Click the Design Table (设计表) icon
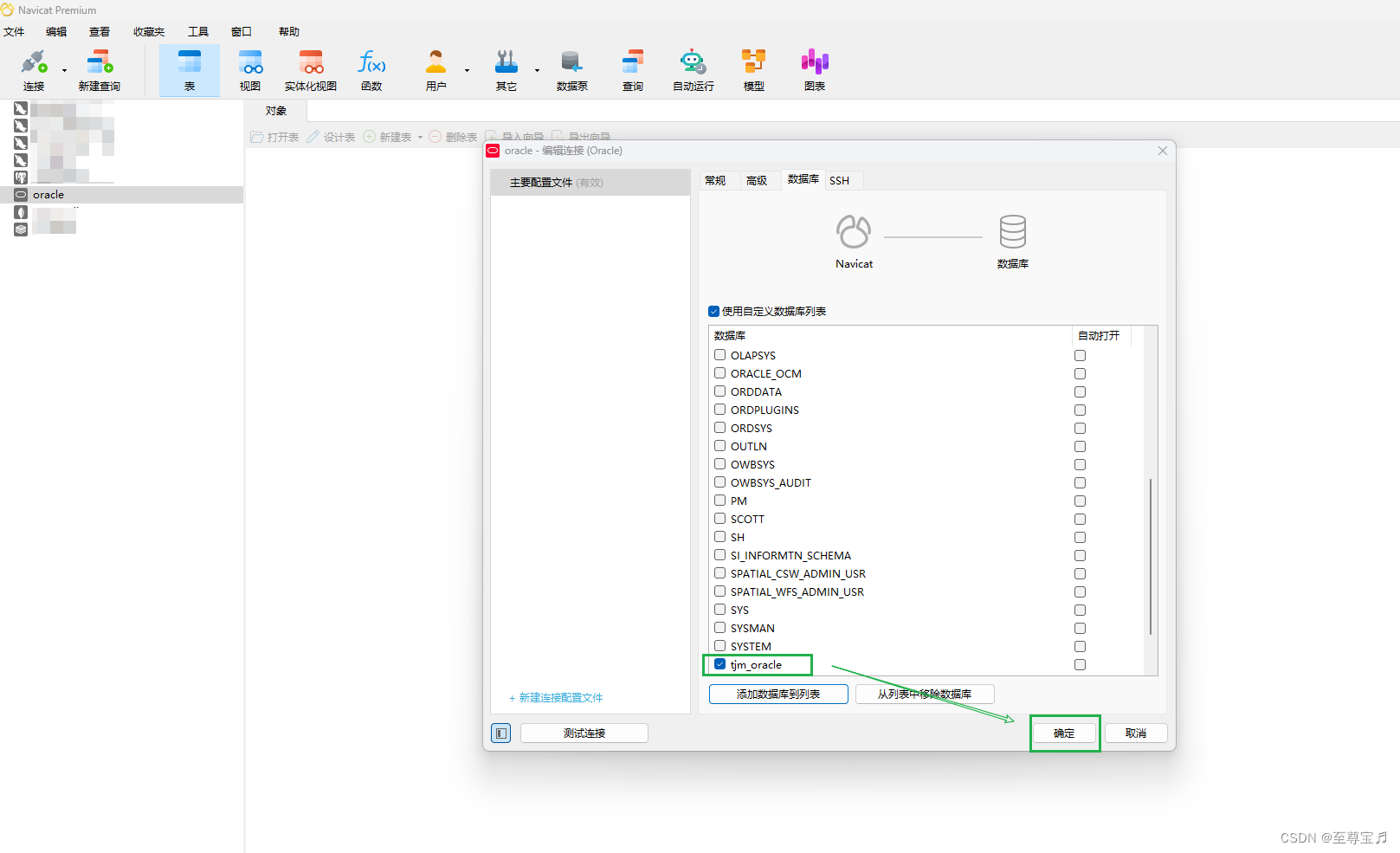Screen dimensions: 1400x853 (x=313, y=137)
